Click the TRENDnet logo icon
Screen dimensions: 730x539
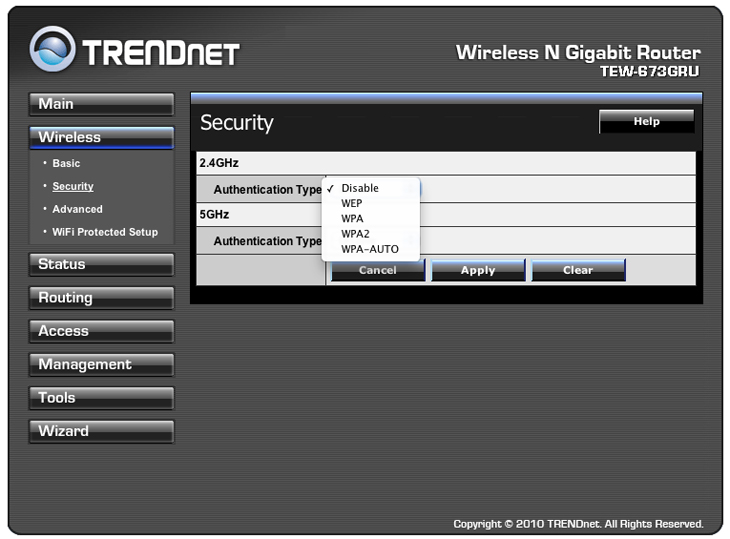point(52,50)
